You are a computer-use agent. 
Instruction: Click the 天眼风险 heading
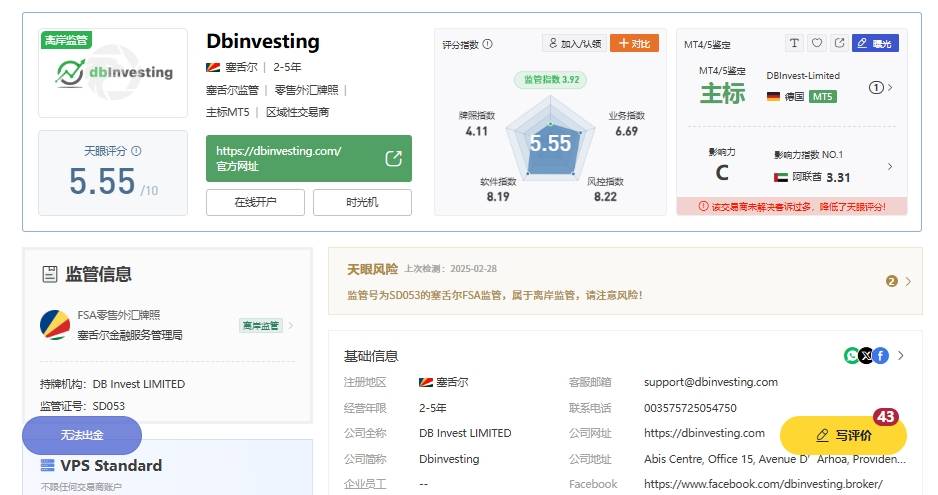(372, 269)
